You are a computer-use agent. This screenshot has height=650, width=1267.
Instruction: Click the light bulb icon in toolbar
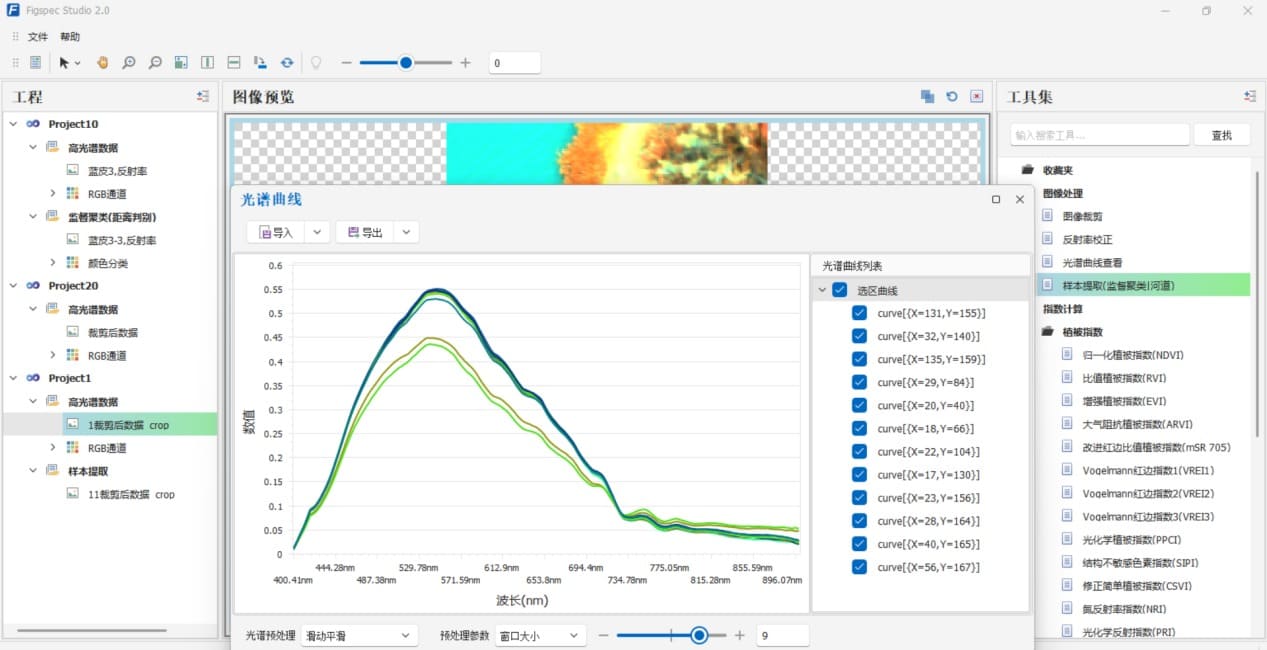316,63
